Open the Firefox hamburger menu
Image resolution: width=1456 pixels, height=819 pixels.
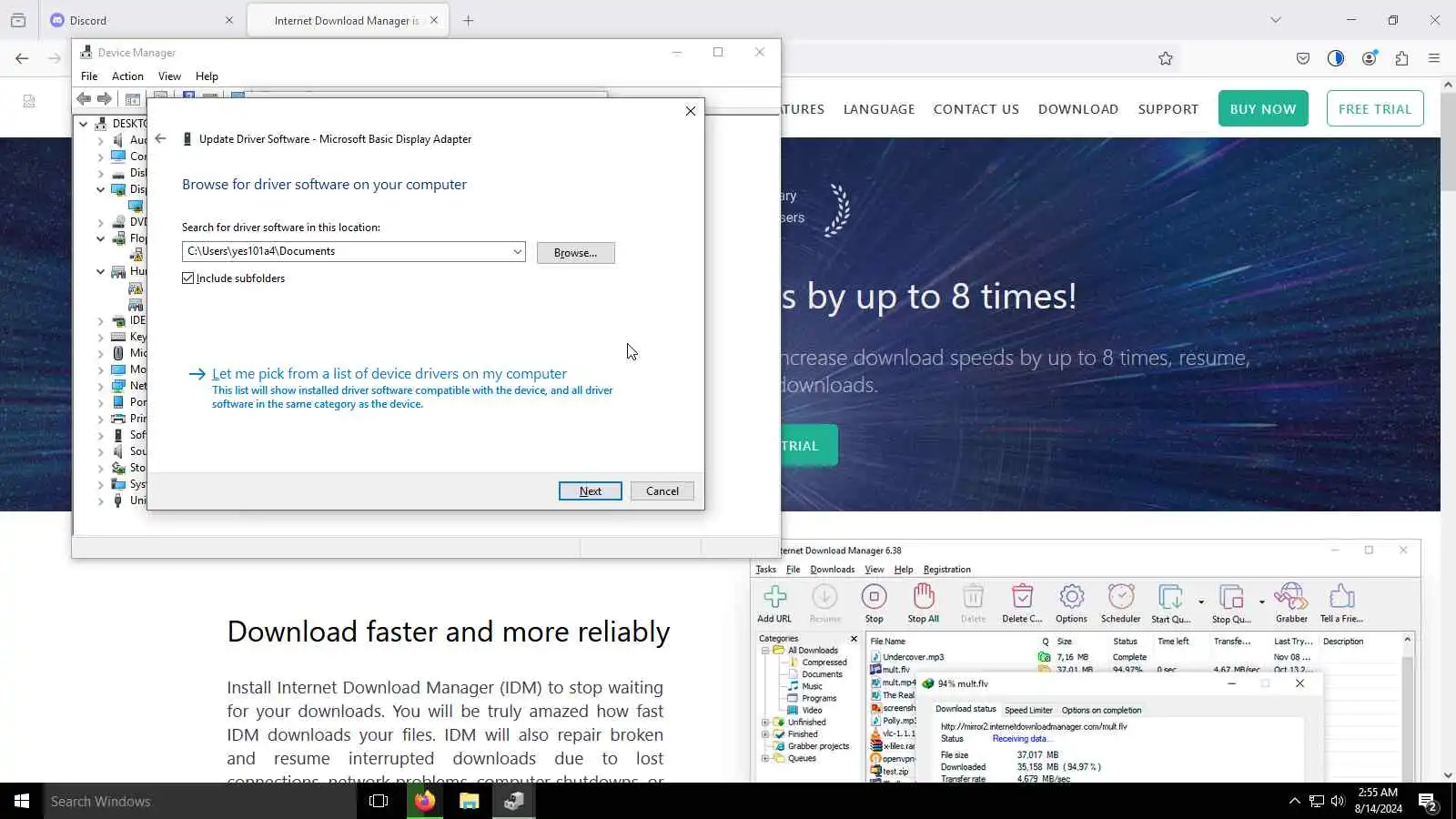click(x=1434, y=58)
